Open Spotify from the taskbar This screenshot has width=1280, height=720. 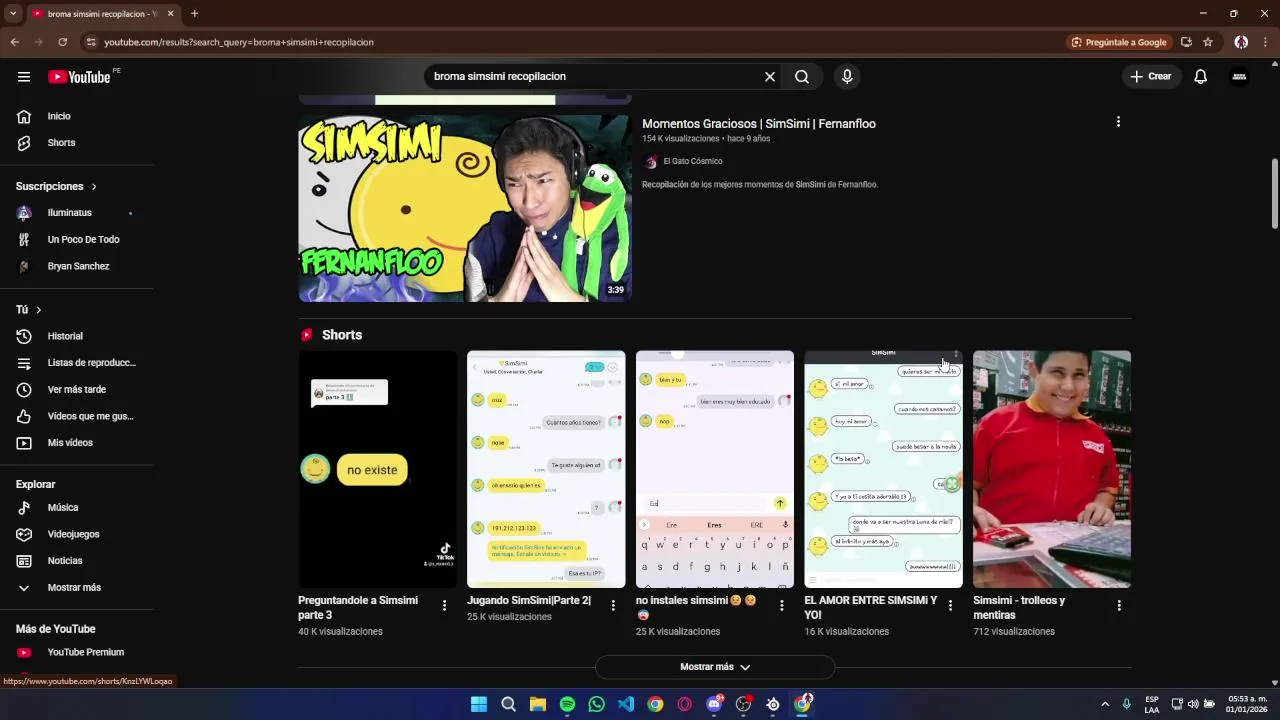tap(567, 704)
